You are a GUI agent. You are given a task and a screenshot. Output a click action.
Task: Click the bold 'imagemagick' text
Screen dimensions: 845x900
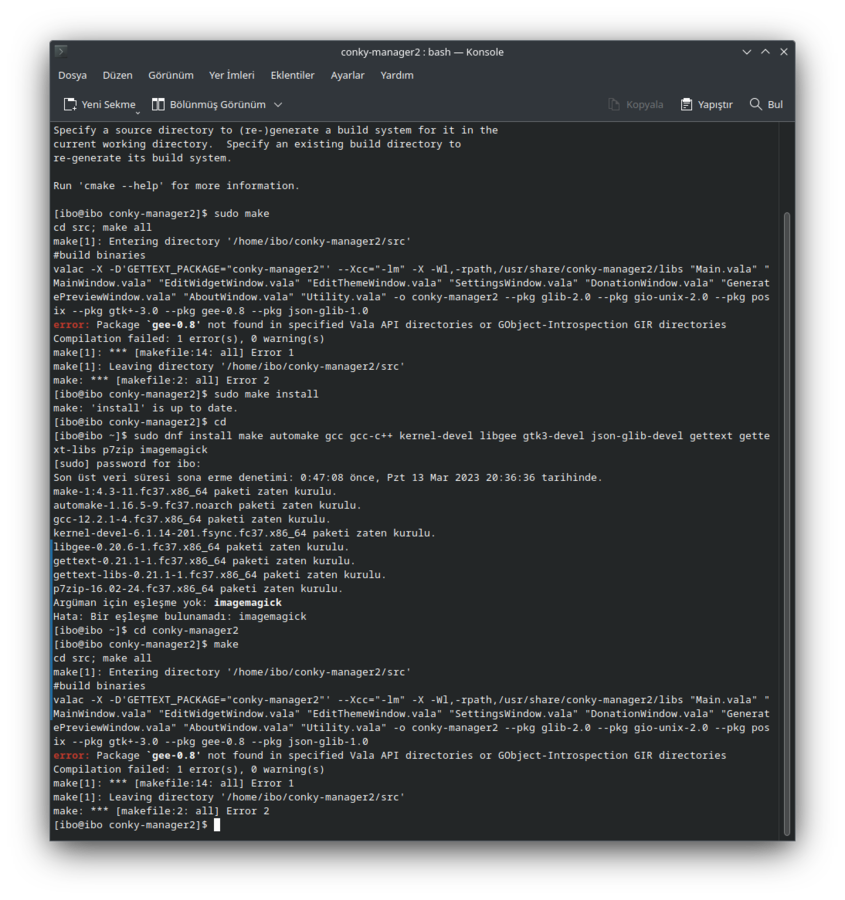point(248,603)
